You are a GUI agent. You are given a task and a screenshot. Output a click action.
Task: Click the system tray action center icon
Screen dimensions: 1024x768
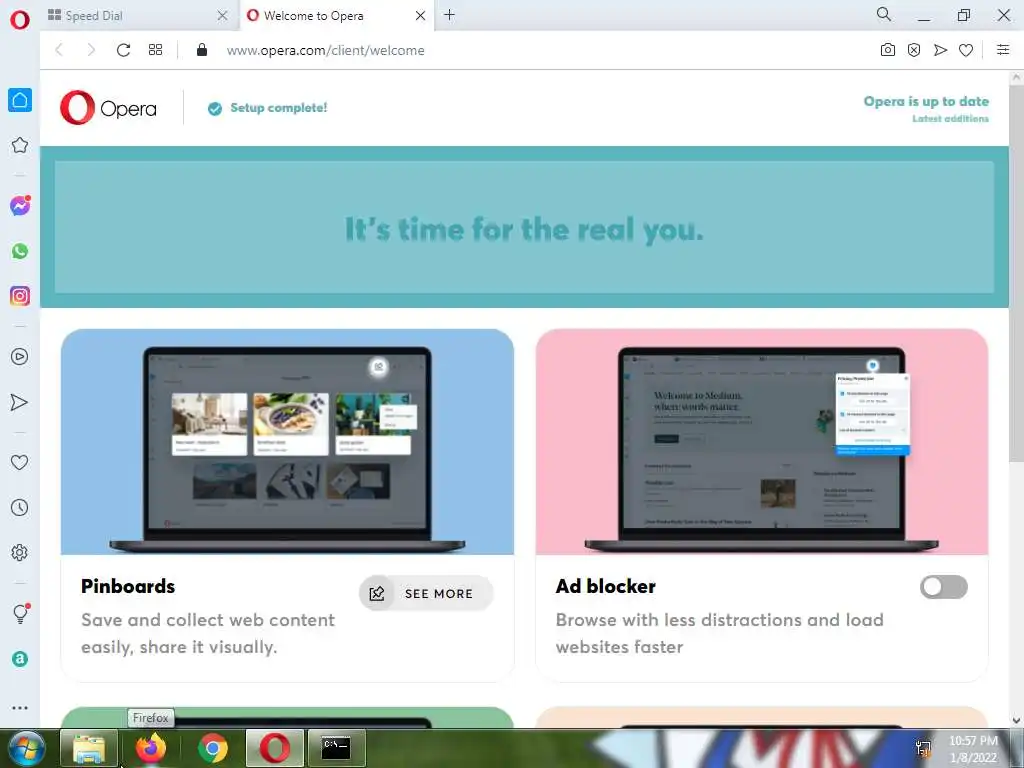pyautogui.click(x=923, y=748)
